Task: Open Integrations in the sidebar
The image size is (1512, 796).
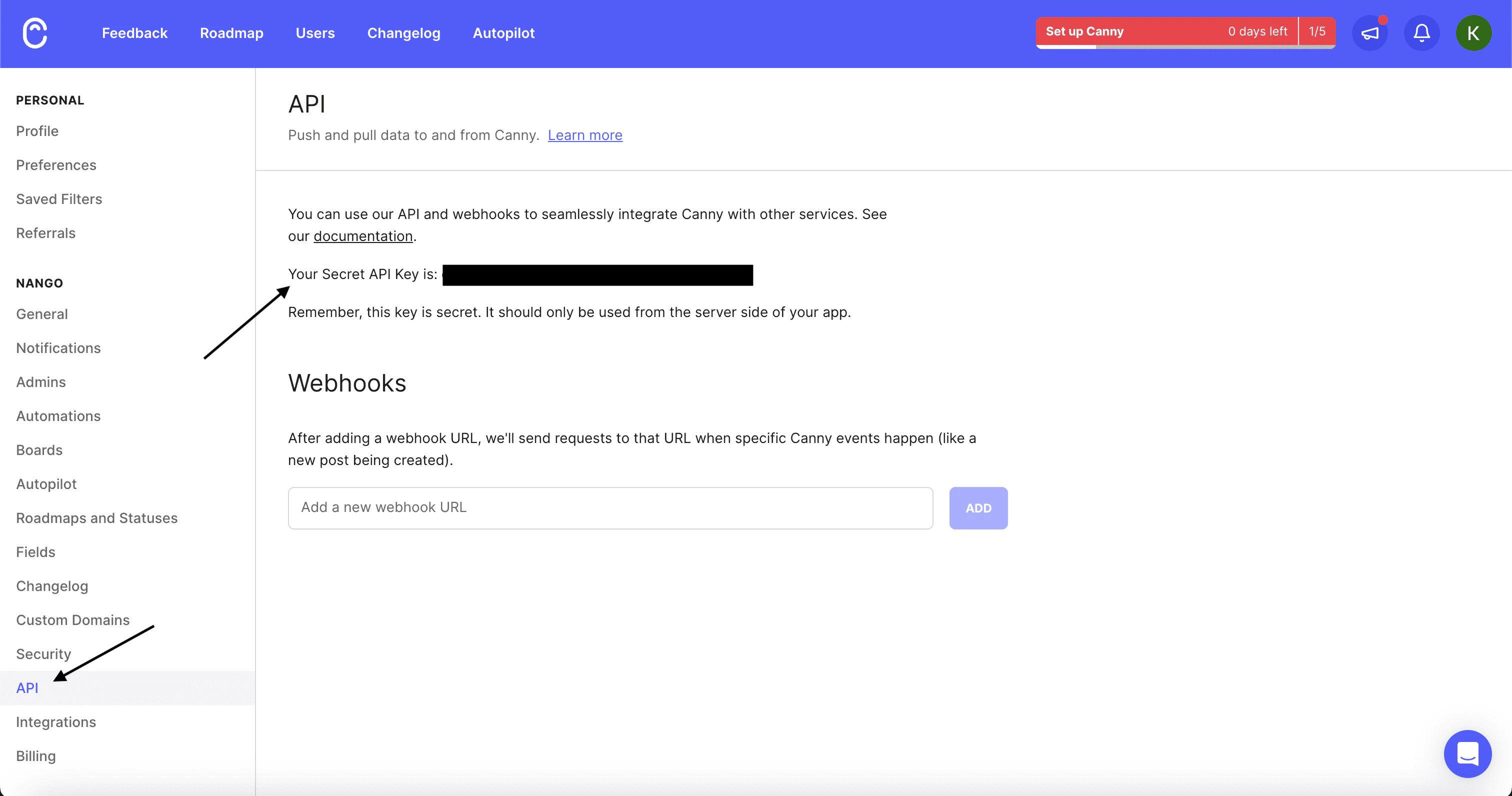Action: 56,722
